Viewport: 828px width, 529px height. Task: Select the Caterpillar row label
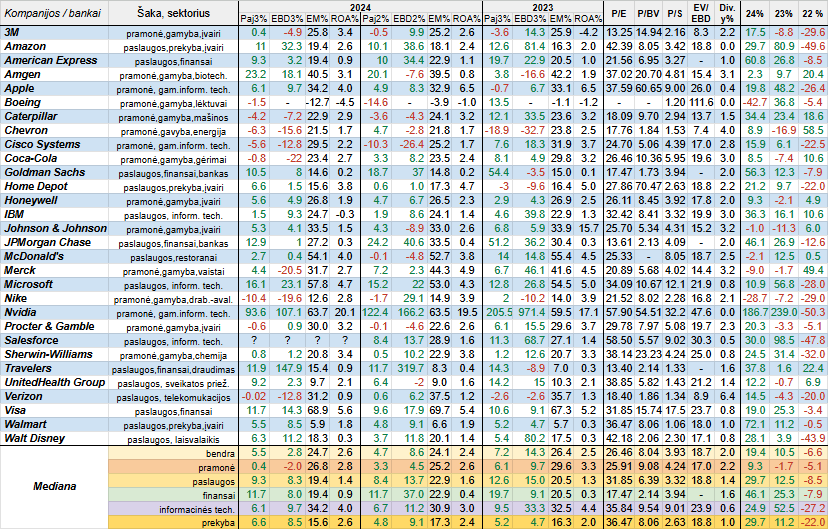tap(54, 117)
